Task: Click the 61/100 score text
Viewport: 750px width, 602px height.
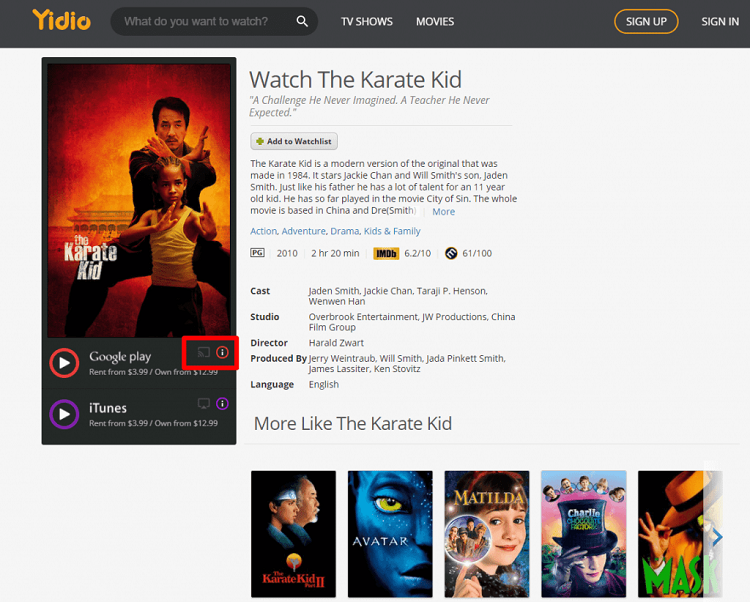Action: tap(477, 253)
